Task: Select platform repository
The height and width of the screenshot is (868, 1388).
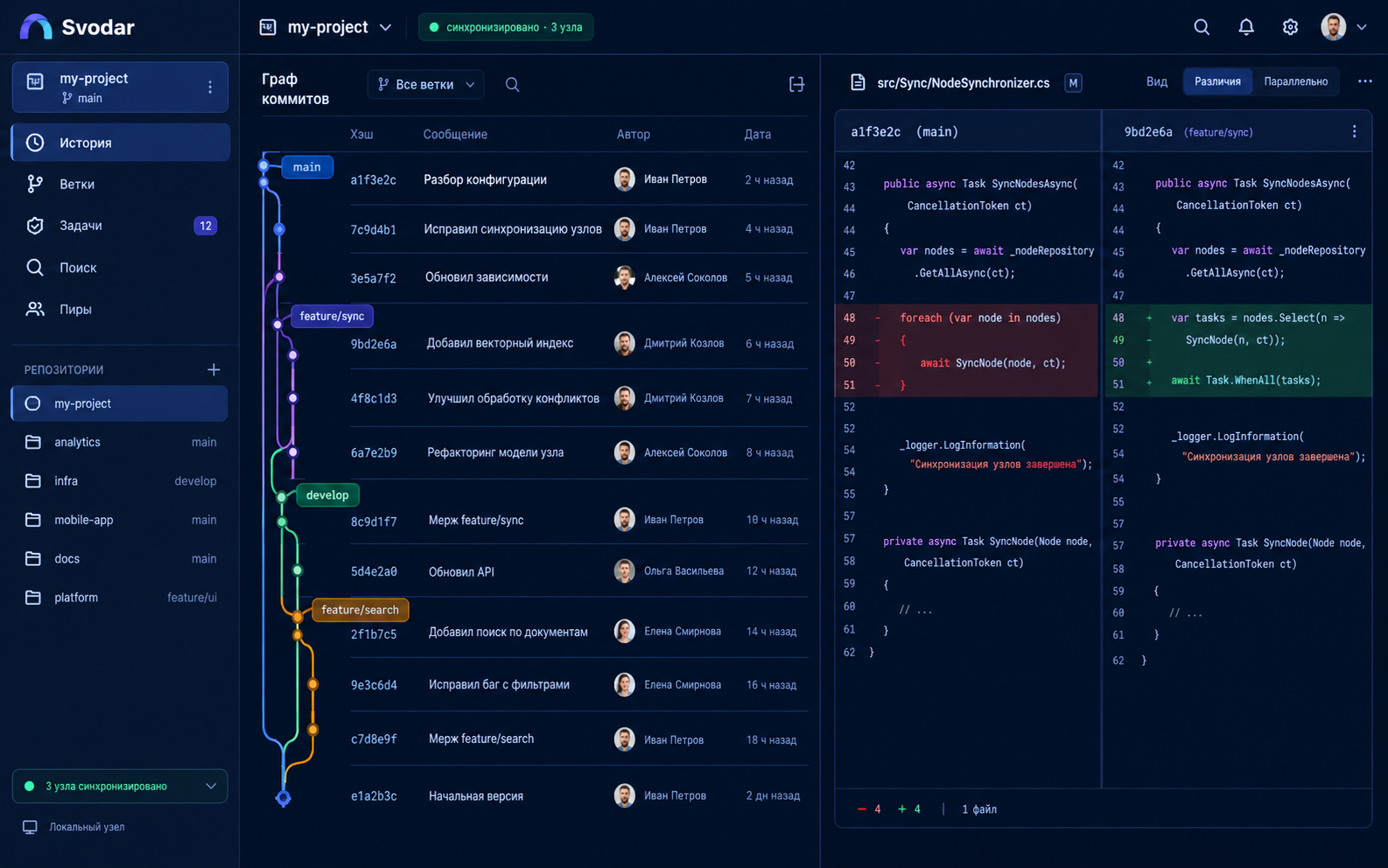Action: [x=121, y=598]
